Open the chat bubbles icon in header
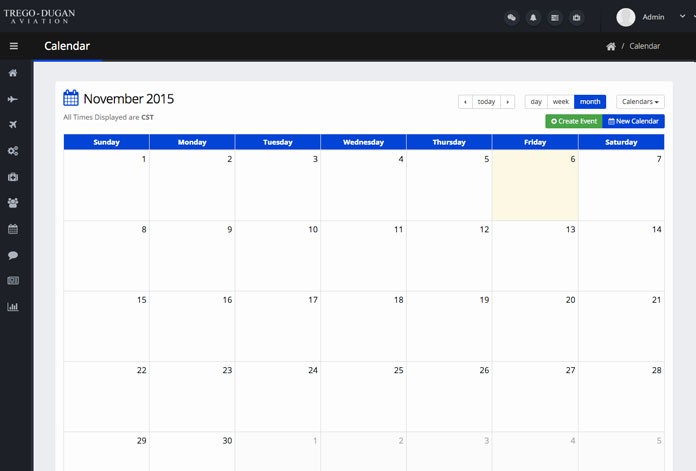The image size is (696, 471). [x=511, y=17]
